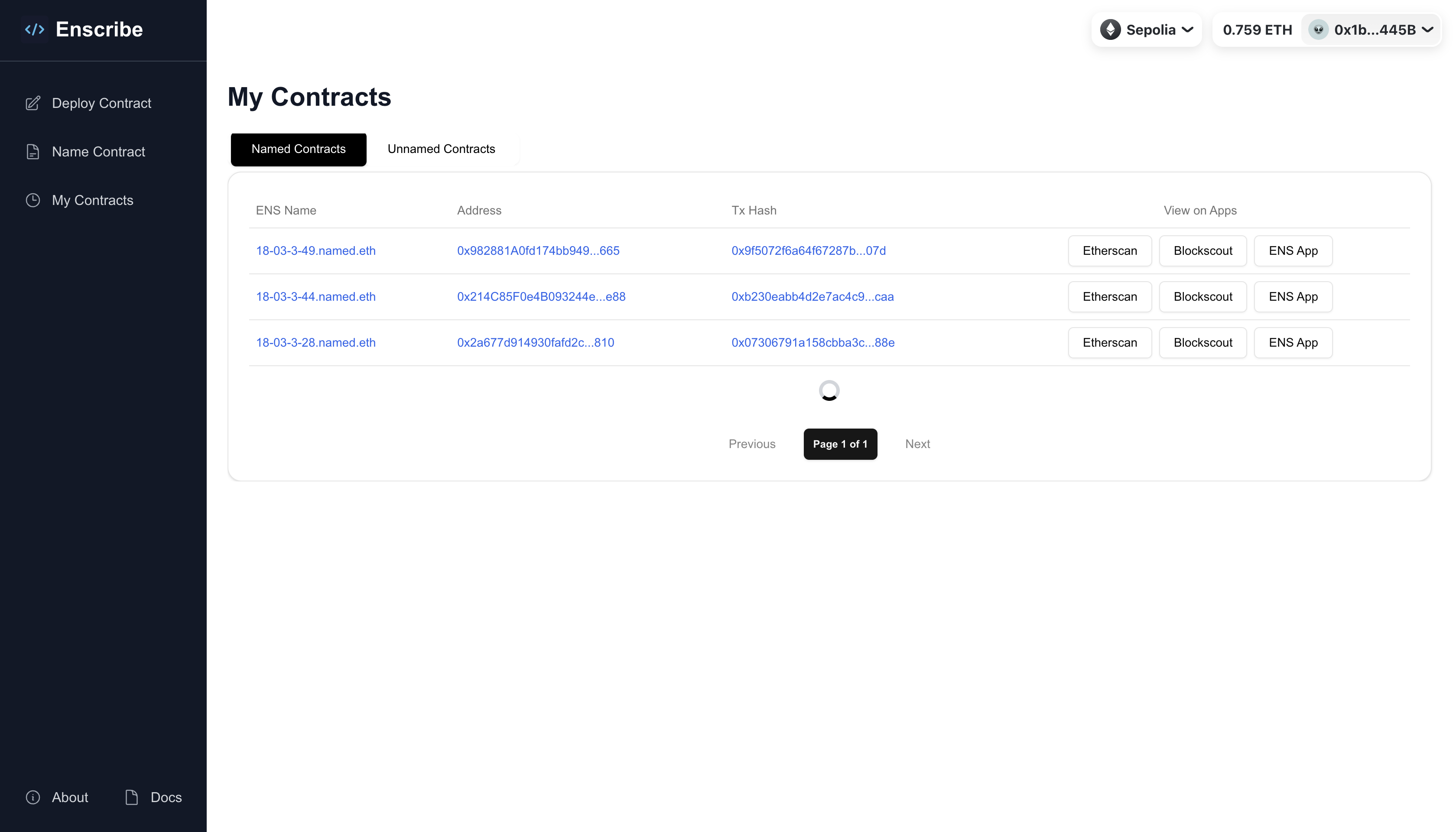Open address 0x2a677d914930fafd2c...810
1456x832 pixels.
536,342
